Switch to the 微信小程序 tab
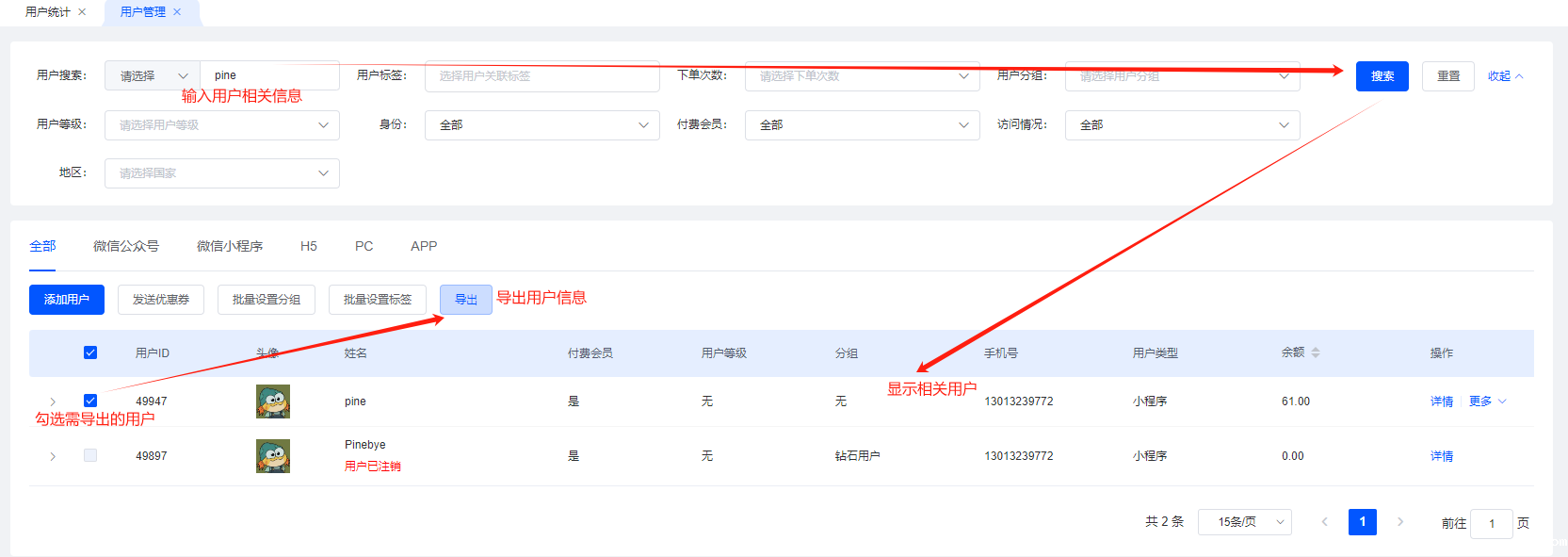Image resolution: width=1568 pixels, height=557 pixels. (x=229, y=246)
